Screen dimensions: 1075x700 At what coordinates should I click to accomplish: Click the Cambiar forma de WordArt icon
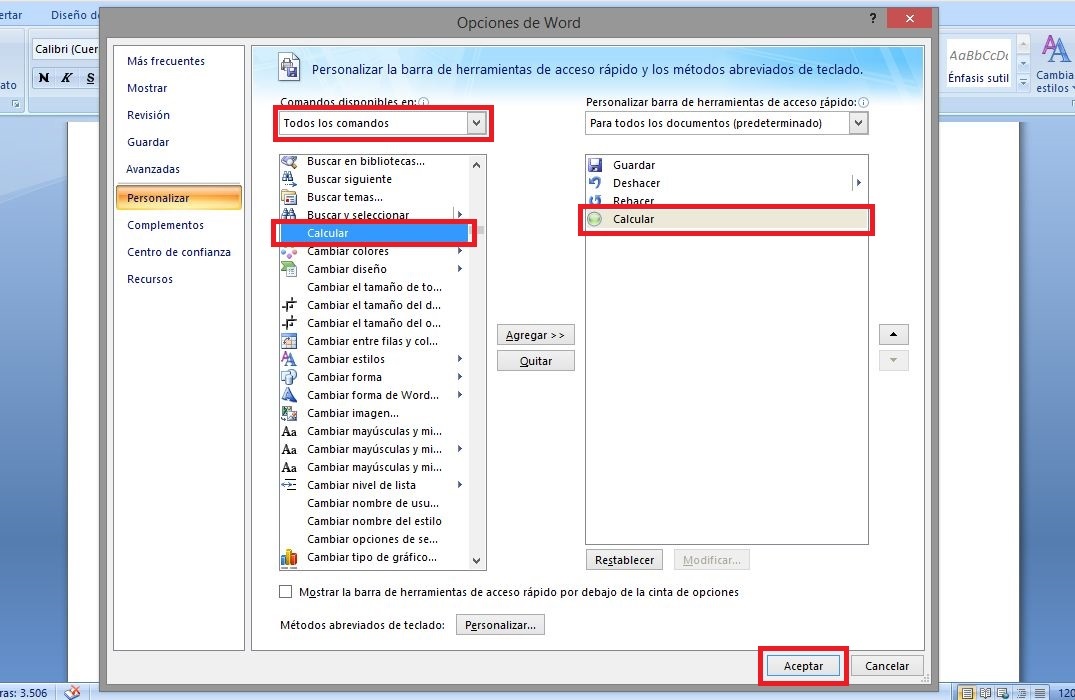coord(289,395)
